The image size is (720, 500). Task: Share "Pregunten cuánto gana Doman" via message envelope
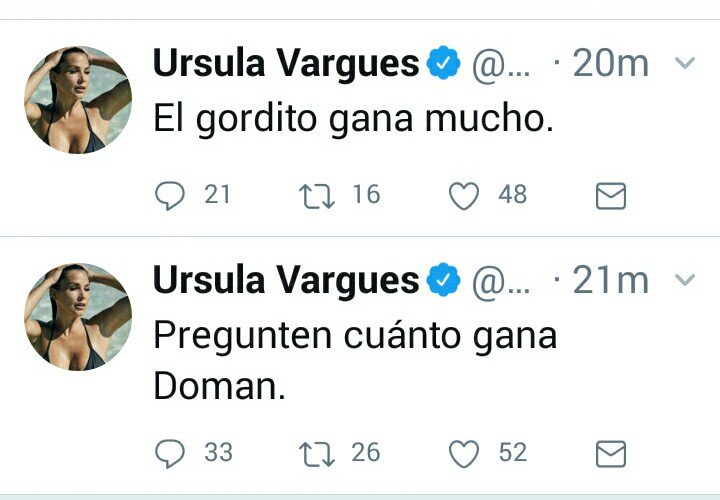coord(610,455)
